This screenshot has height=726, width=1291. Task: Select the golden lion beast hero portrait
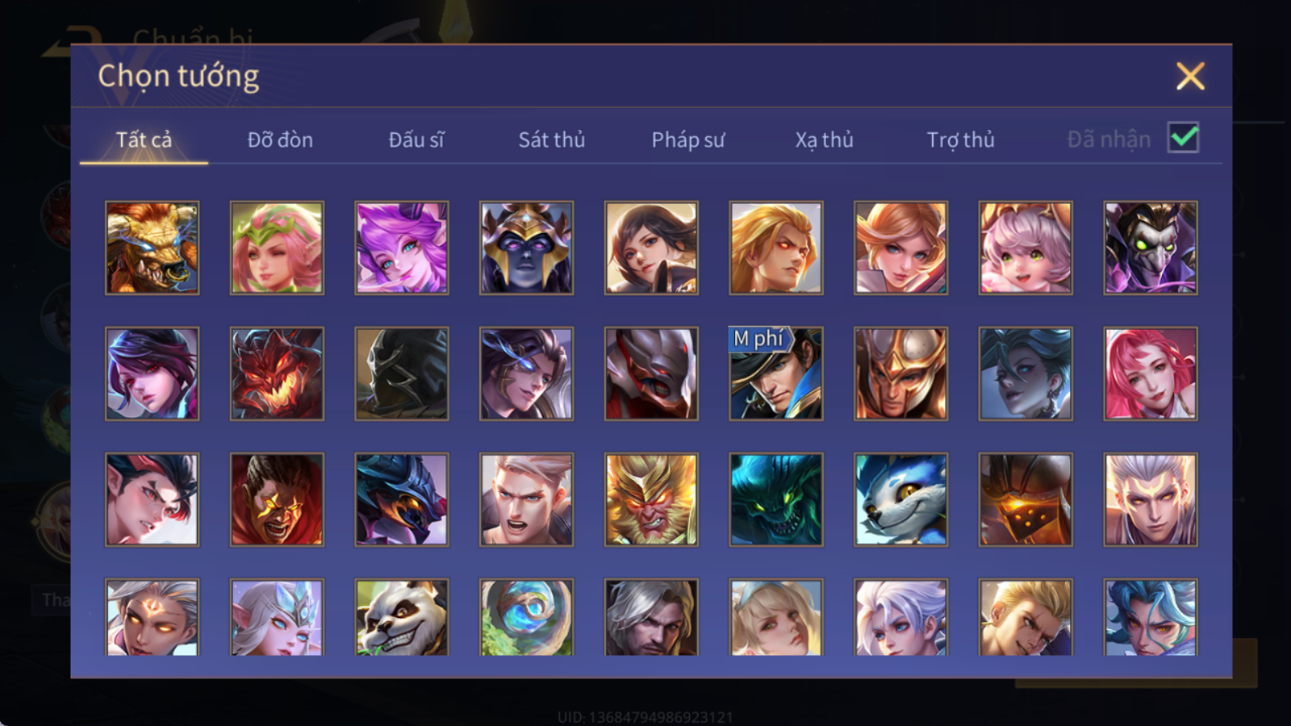click(152, 248)
